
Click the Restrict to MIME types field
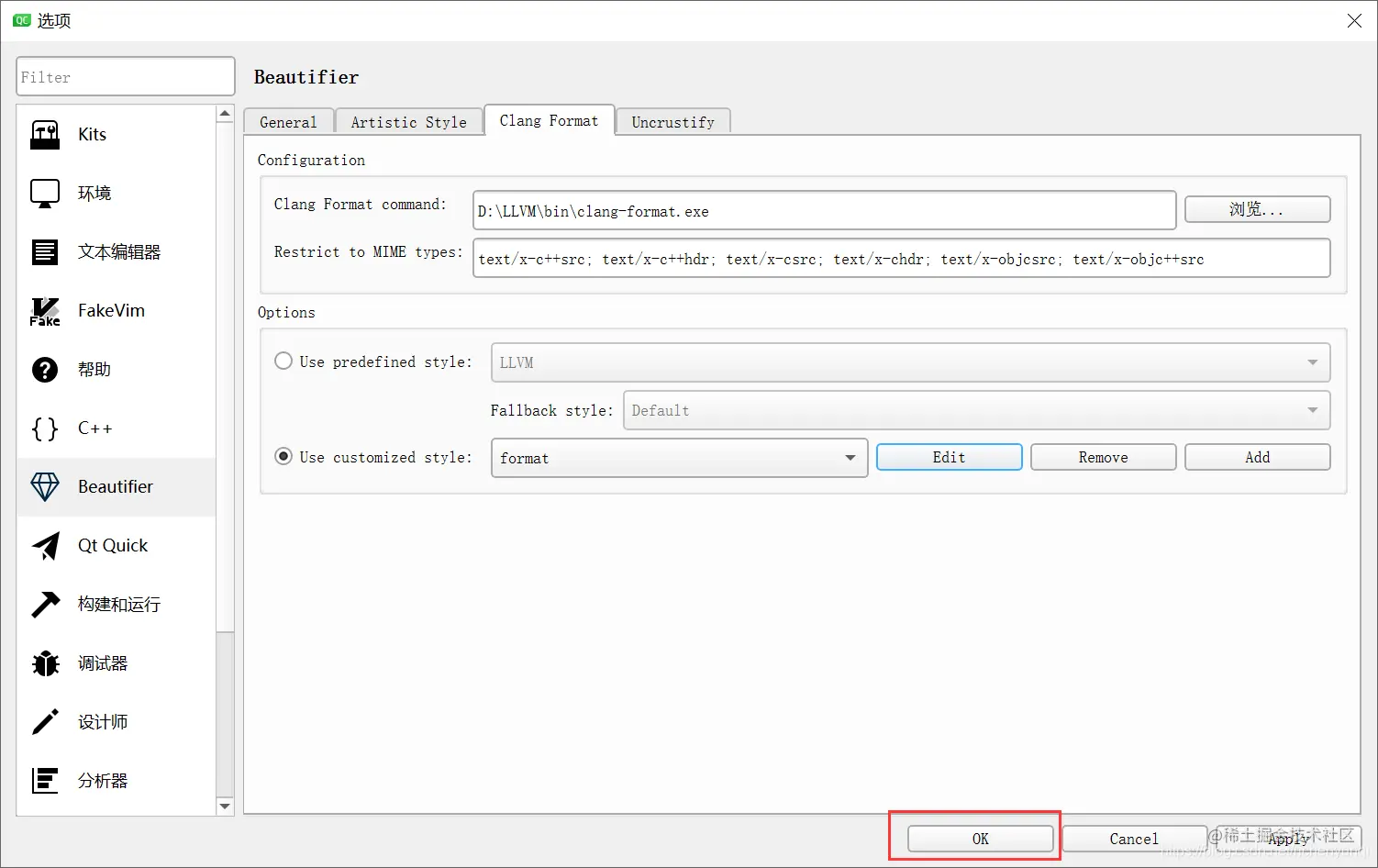[901, 258]
